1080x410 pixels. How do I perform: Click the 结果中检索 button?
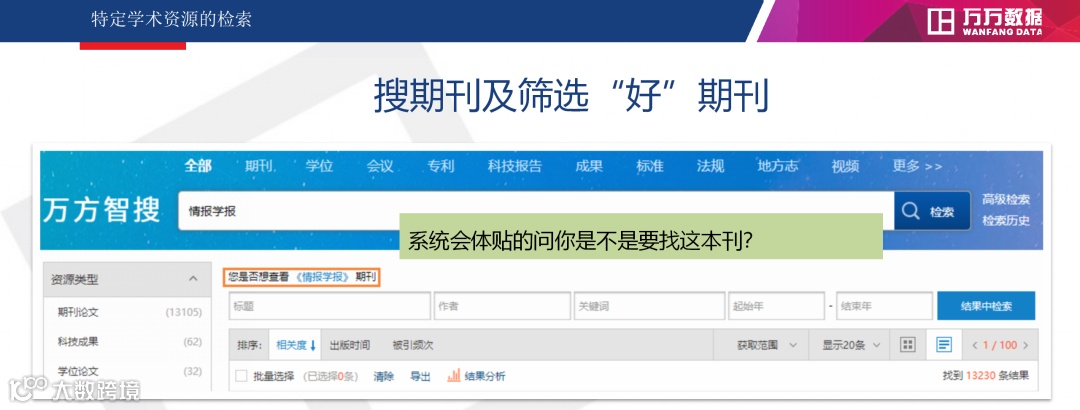[x=986, y=306]
